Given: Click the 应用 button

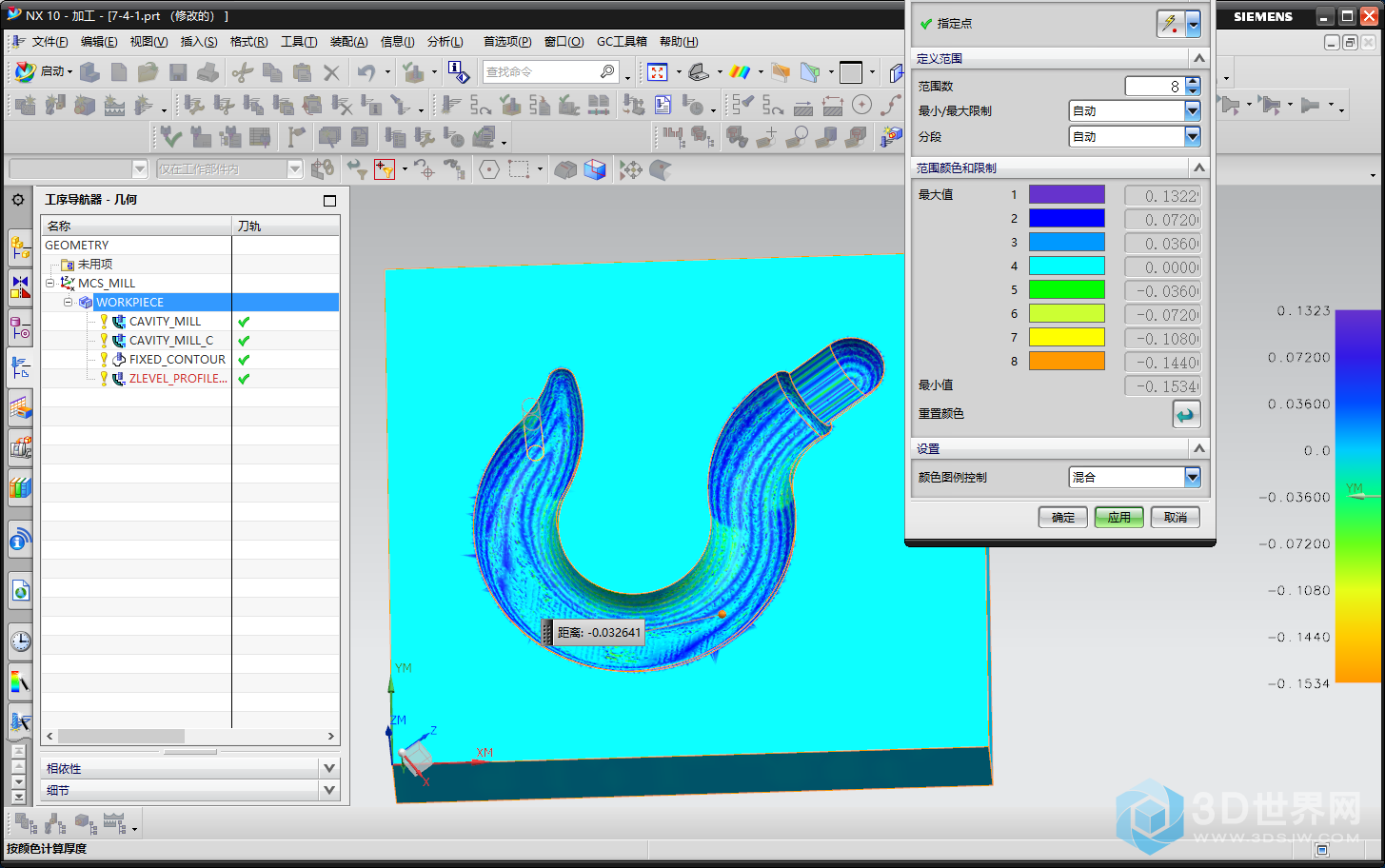Looking at the screenshot, I should 1118,518.
